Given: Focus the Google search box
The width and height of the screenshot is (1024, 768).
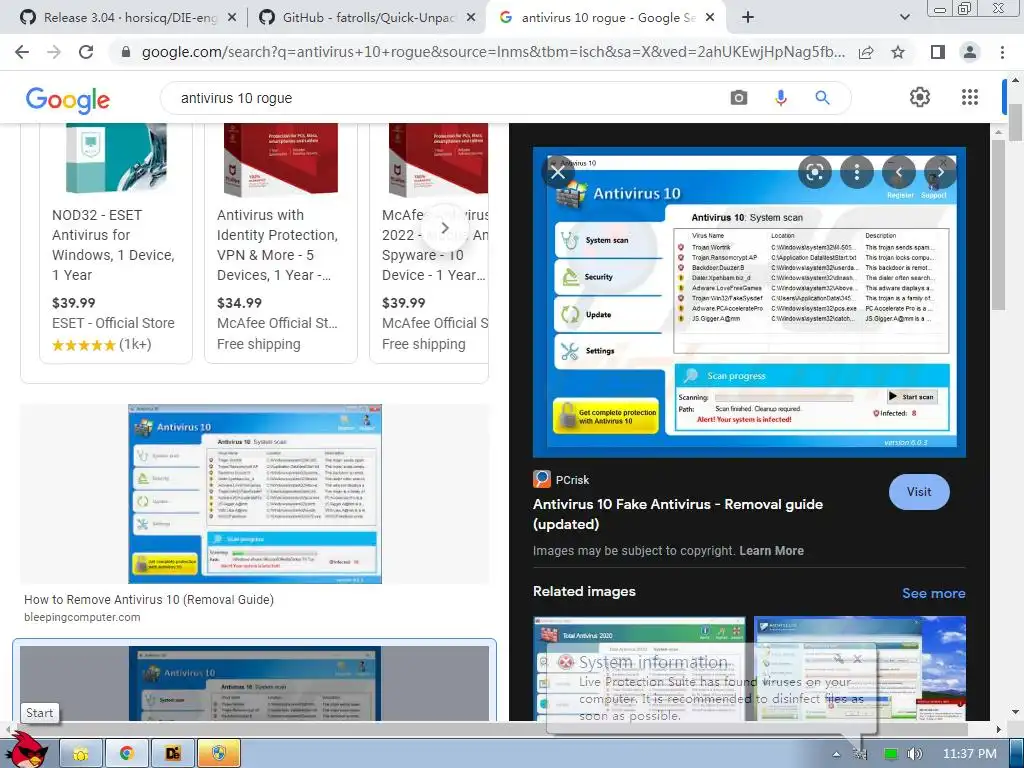Looking at the screenshot, I should 444,99.
